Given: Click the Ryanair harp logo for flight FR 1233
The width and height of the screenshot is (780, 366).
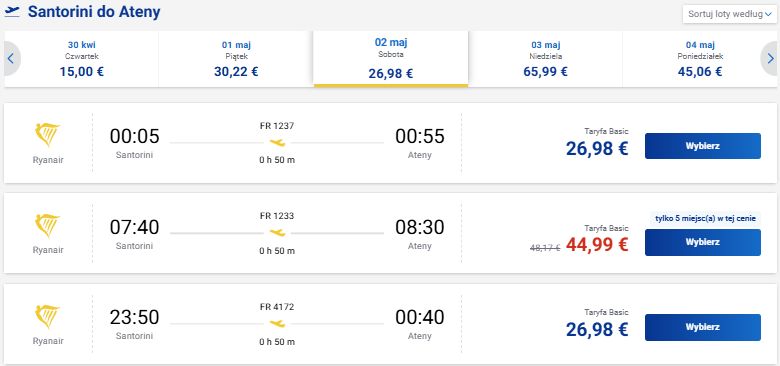Looking at the screenshot, I should 48,226.
